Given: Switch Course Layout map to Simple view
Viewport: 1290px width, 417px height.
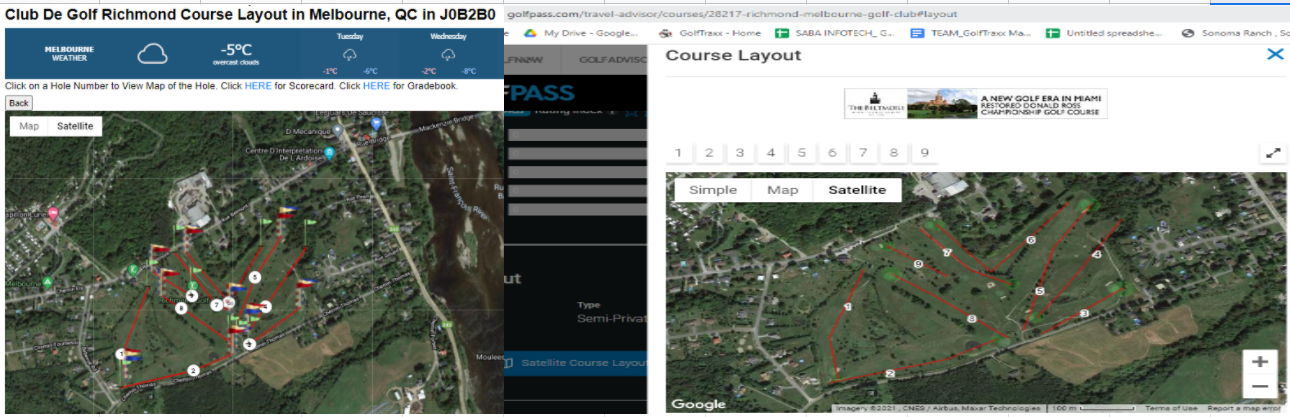Looking at the screenshot, I should point(713,190).
